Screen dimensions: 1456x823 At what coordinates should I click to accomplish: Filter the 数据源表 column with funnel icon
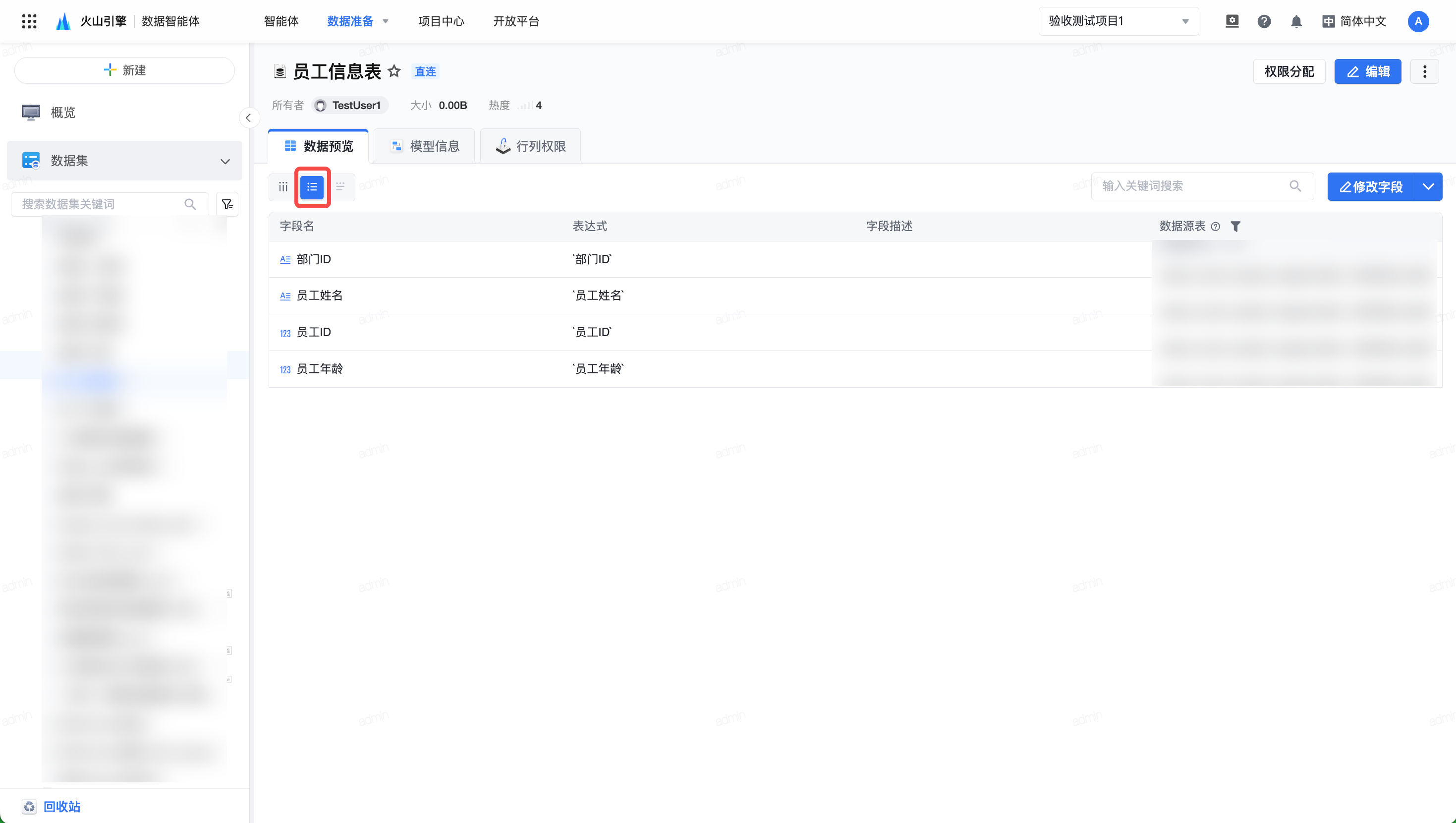[x=1235, y=226]
